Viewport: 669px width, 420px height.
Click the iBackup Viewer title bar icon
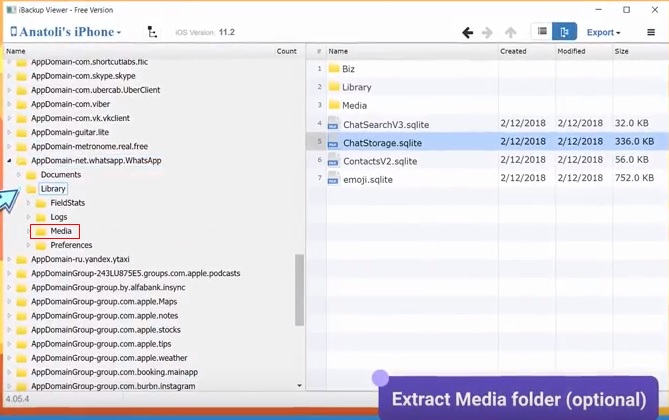pos(11,9)
